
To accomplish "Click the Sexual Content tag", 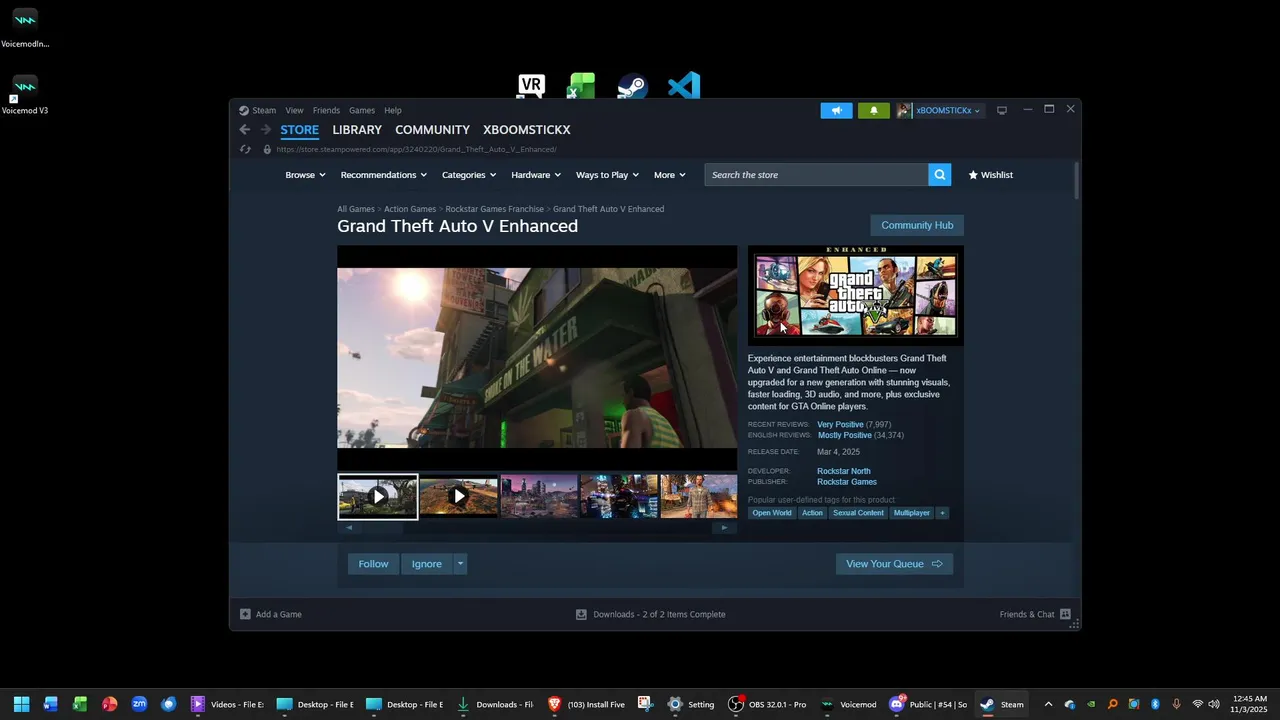I will click(858, 513).
